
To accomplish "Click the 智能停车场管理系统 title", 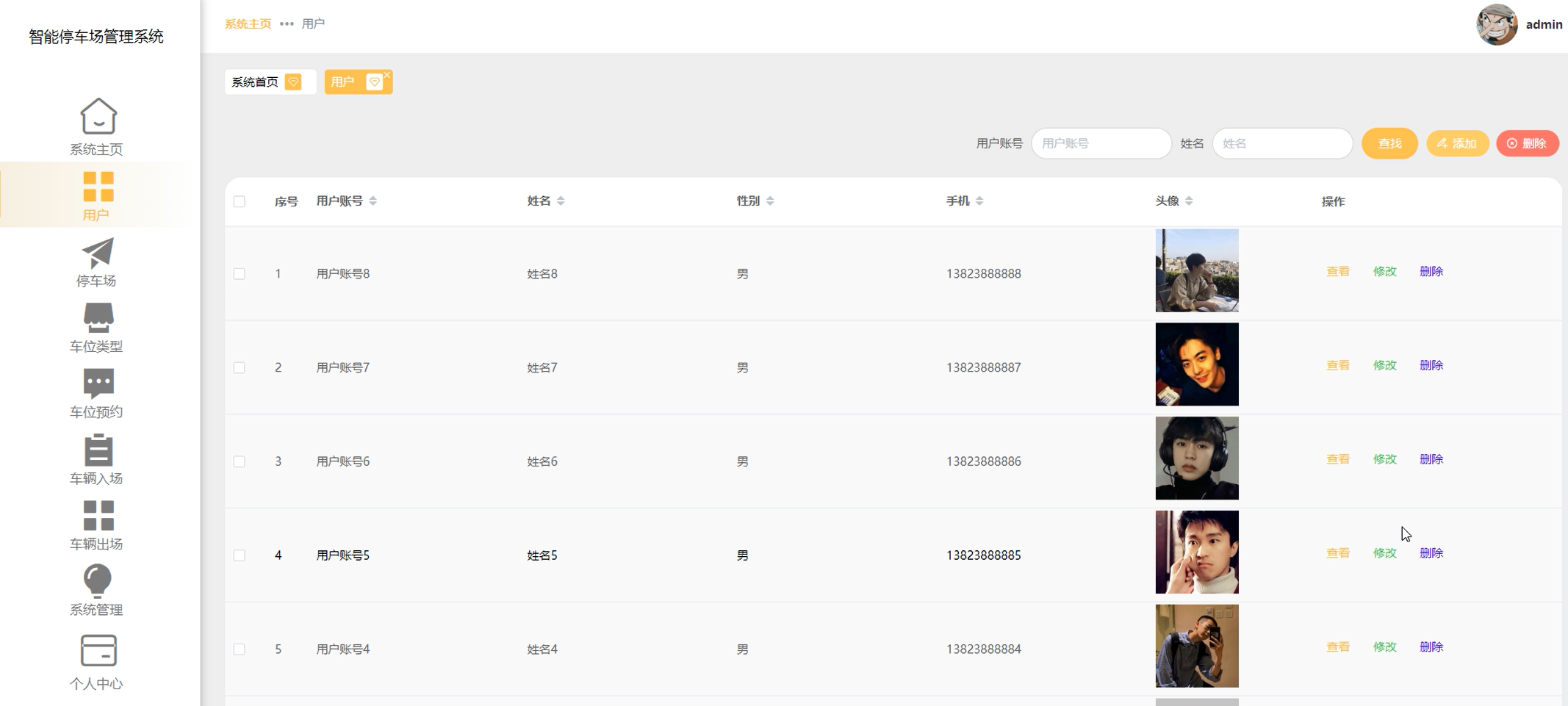I will click(96, 37).
